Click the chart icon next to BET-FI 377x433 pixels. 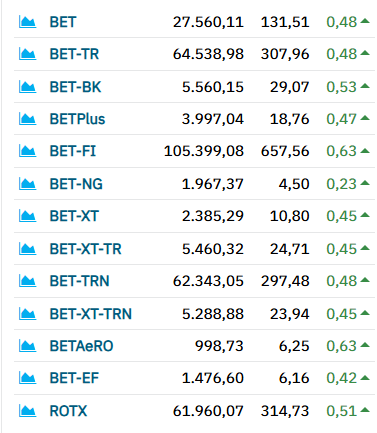pos(27,151)
